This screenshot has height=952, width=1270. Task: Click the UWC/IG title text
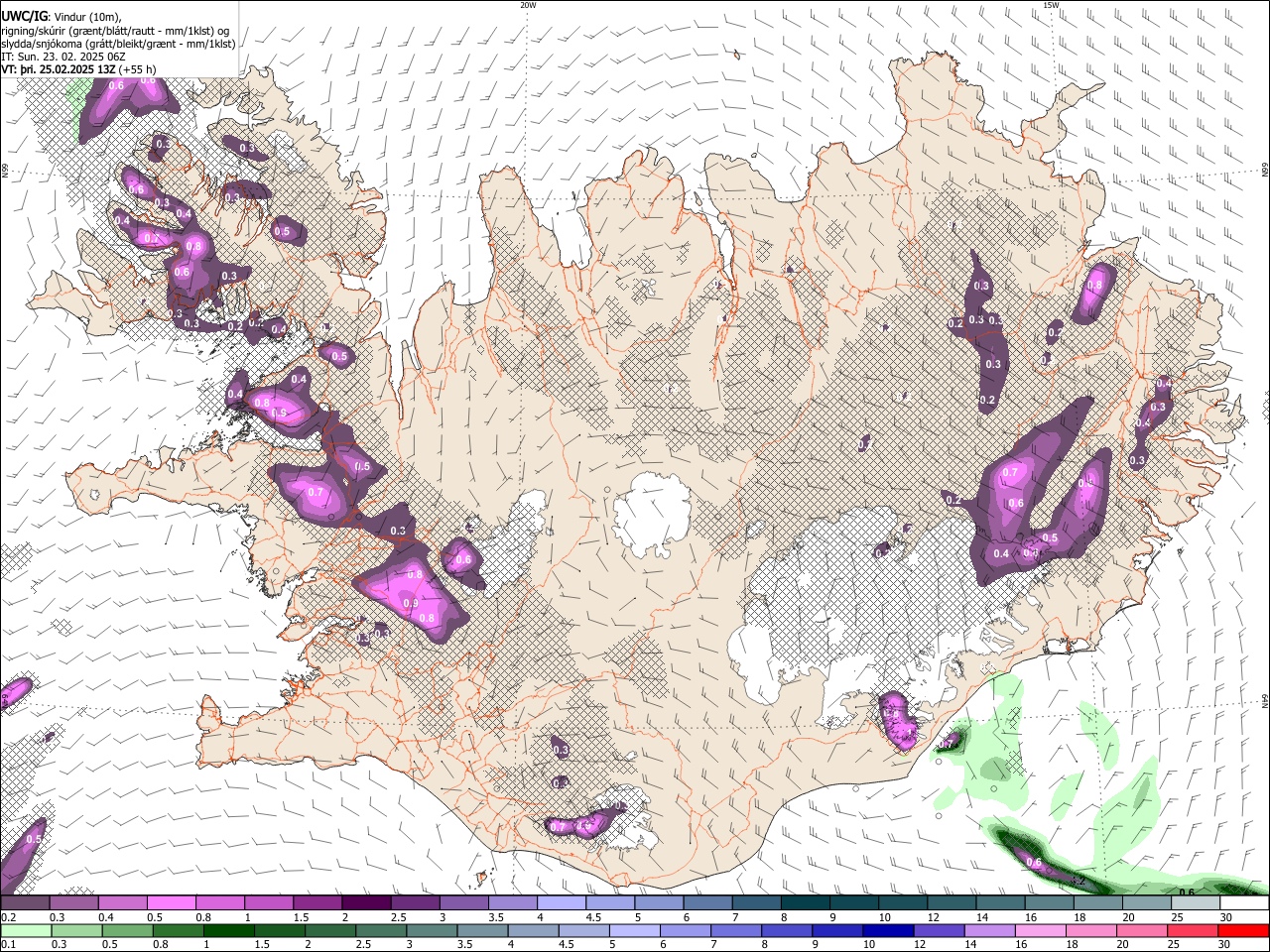click(23, 17)
